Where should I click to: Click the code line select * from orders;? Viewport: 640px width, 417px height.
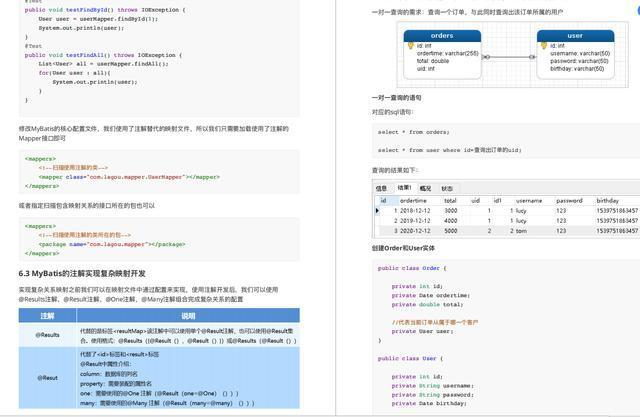click(x=413, y=132)
